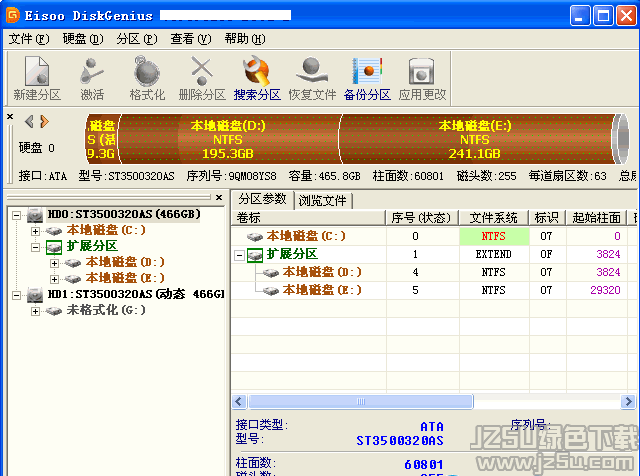
Task: Click the 序号(状态) column header
Action: coord(422,218)
